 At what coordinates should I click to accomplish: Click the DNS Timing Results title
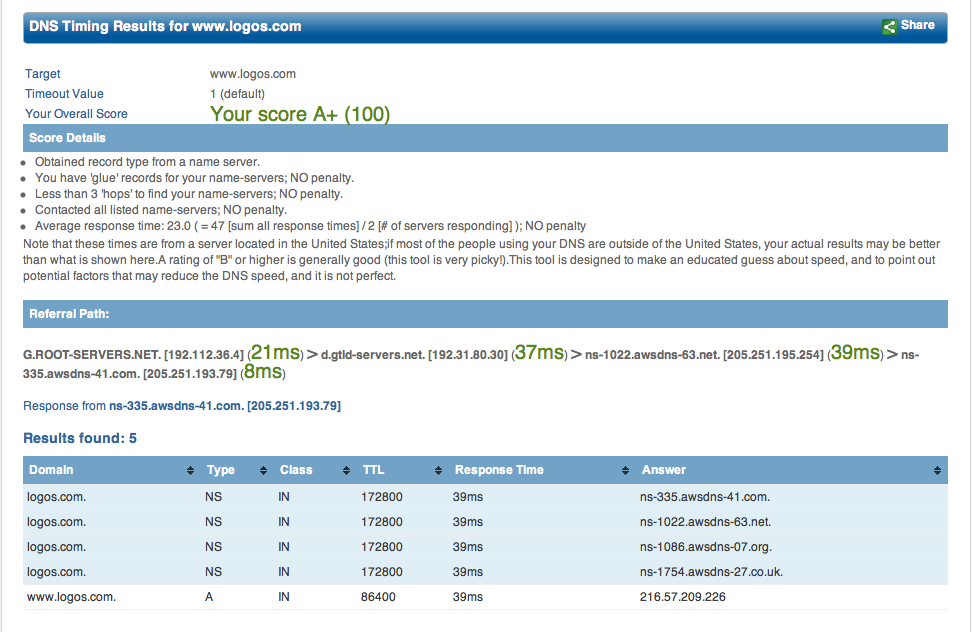click(x=166, y=27)
